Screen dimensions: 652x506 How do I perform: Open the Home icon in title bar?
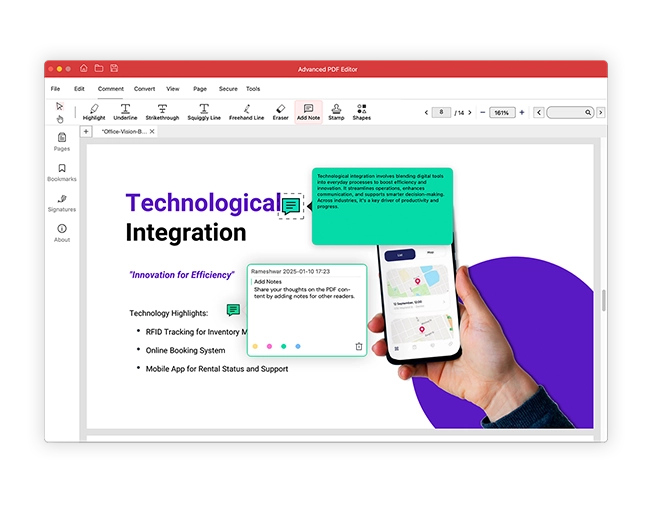pos(84,68)
